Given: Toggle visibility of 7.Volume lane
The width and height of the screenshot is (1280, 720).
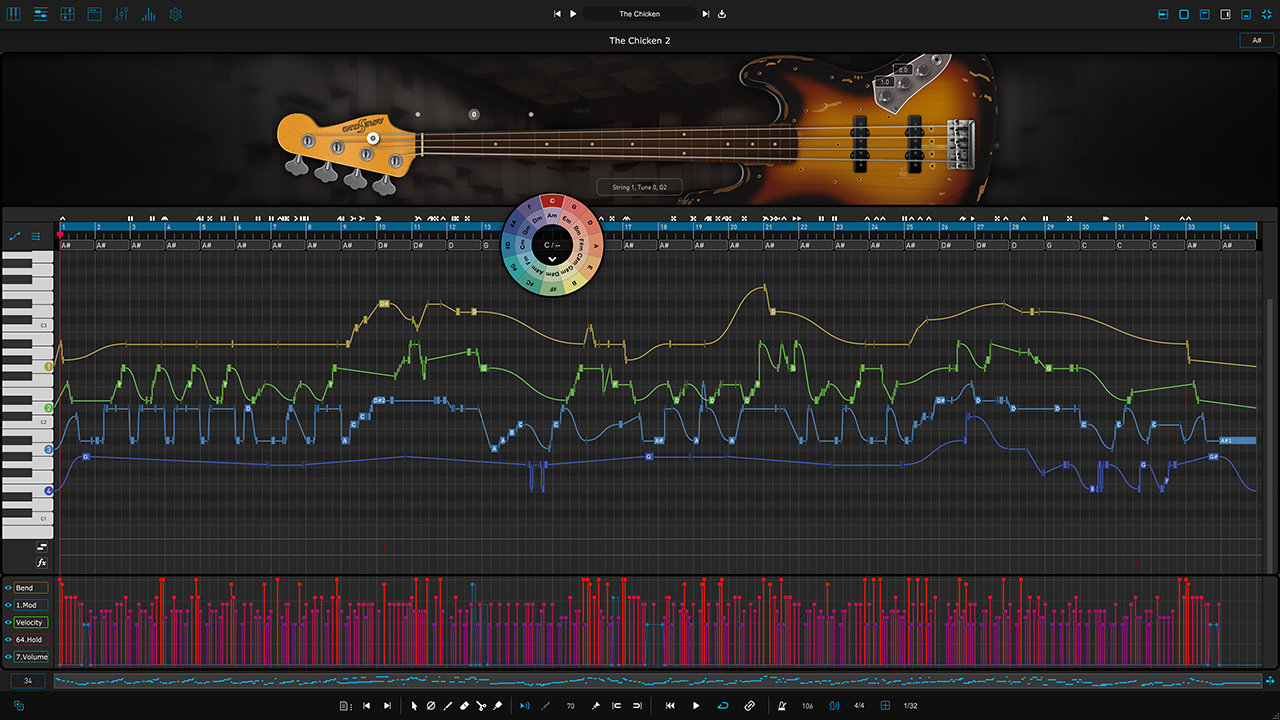Looking at the screenshot, I should [x=8, y=657].
